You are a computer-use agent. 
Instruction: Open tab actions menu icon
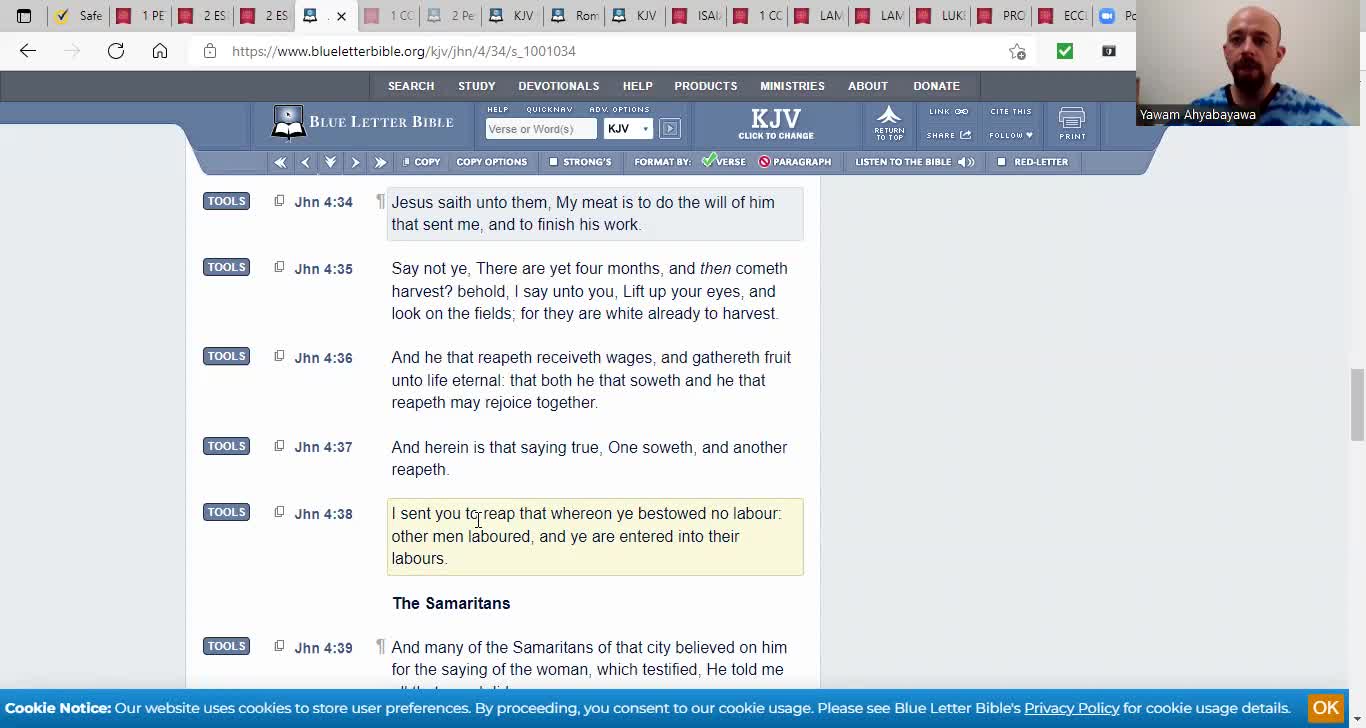24,16
